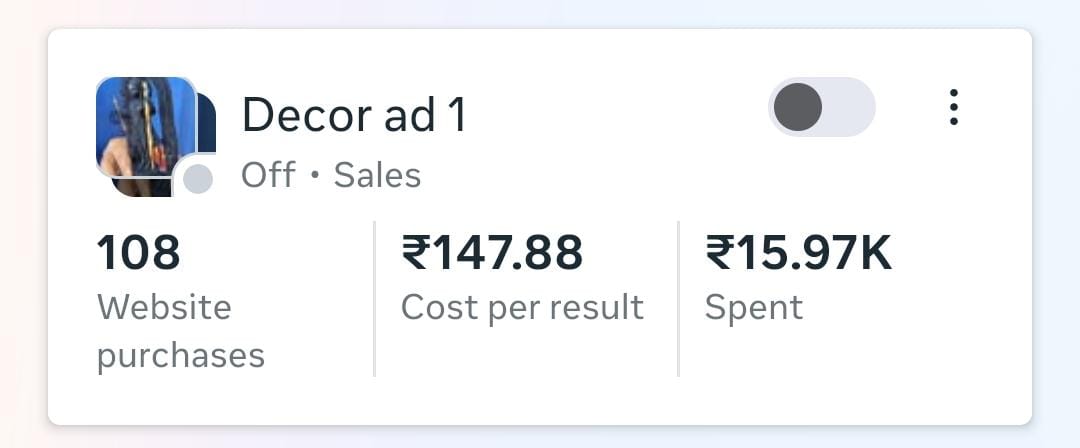Open the three-dot more options menu
This screenshot has width=1080, height=448.
(953, 107)
